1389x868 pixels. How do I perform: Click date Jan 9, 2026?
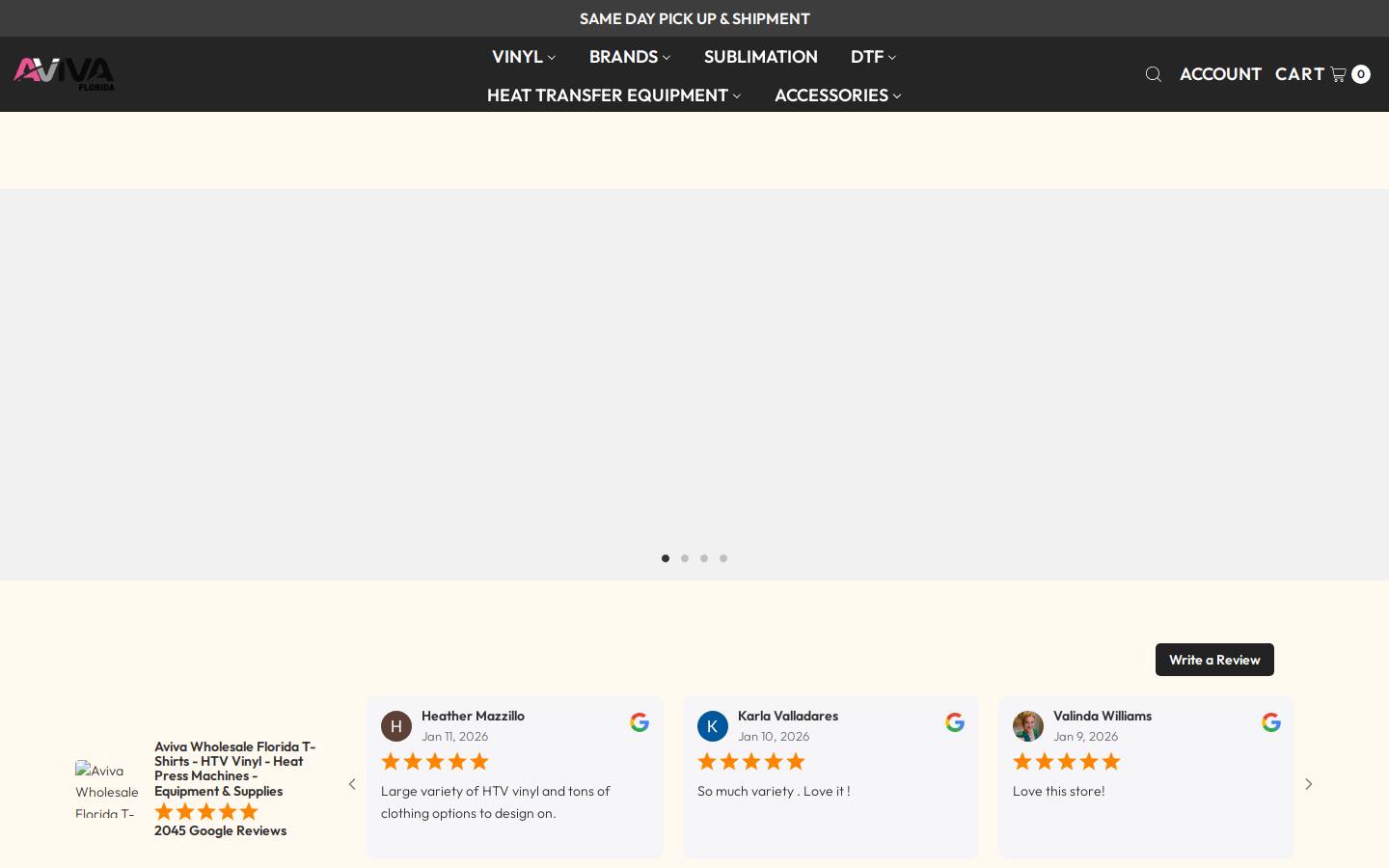(1086, 736)
